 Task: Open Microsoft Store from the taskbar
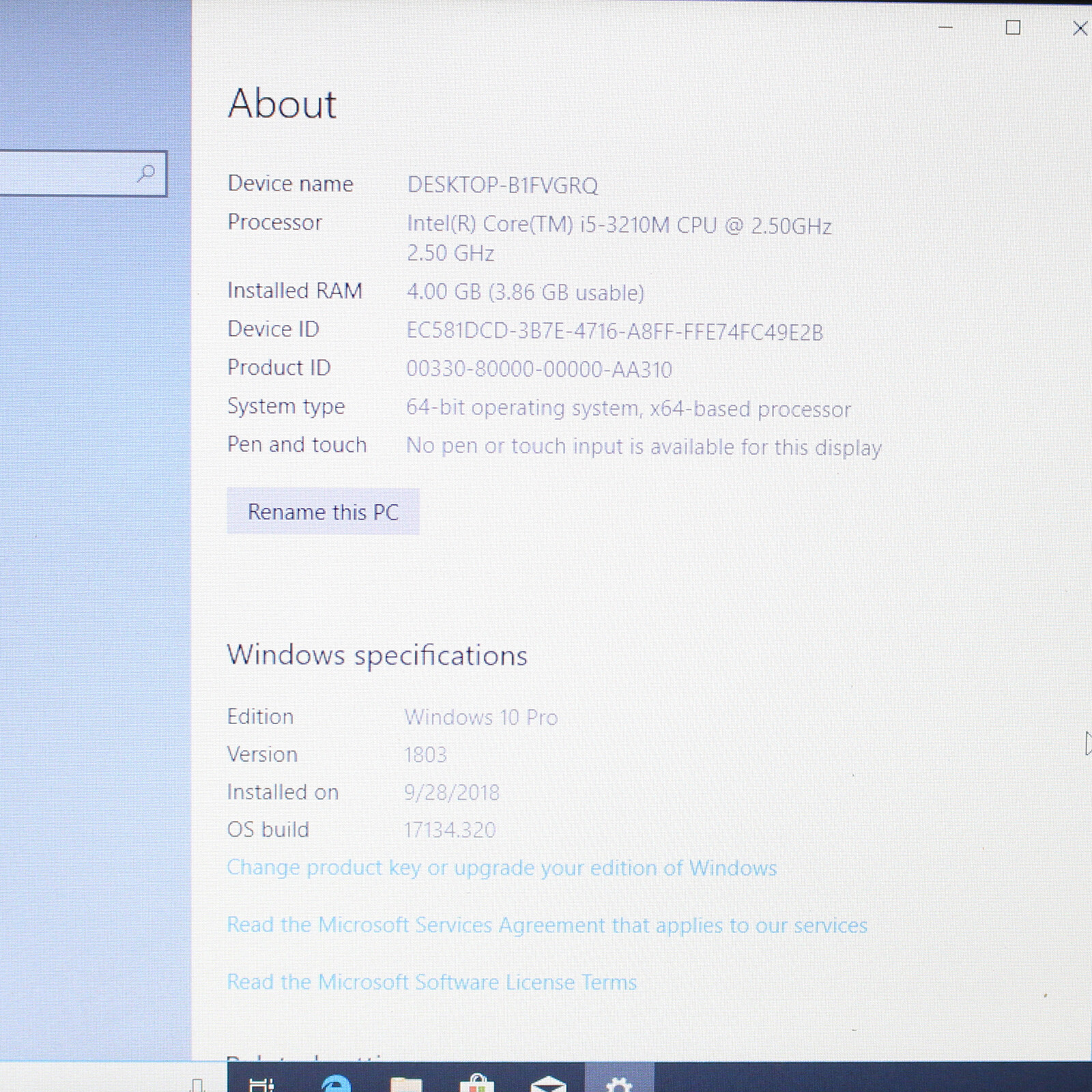477,1083
